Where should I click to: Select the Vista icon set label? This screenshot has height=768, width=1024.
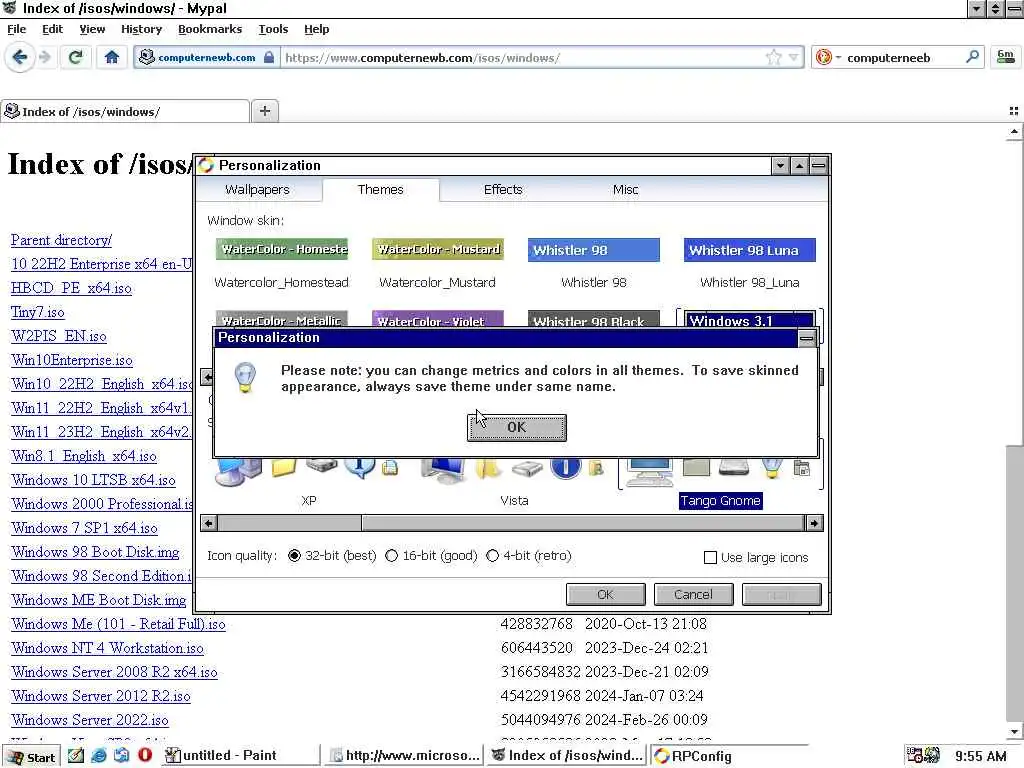click(x=515, y=501)
